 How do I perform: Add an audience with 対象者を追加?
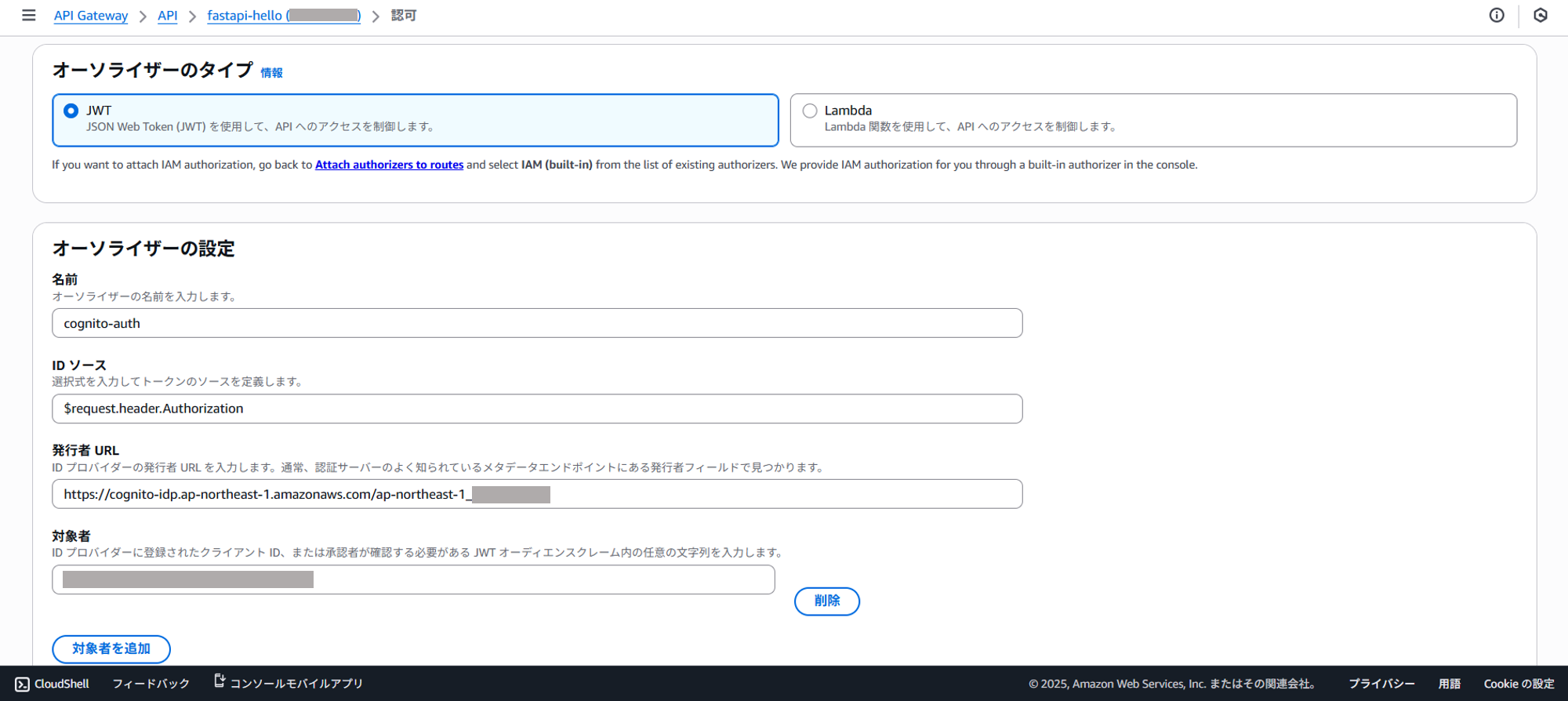[x=111, y=649]
